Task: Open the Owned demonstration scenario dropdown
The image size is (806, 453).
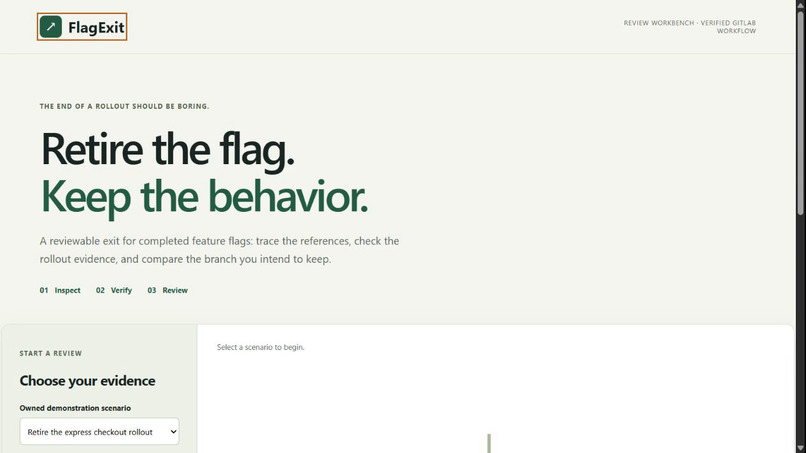Action: [x=99, y=431]
